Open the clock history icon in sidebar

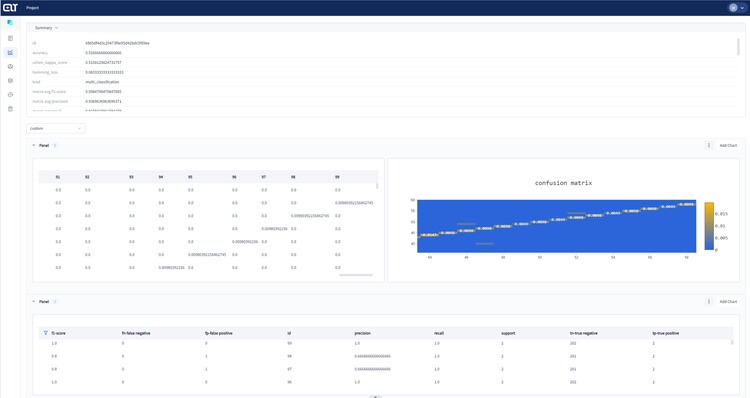(x=10, y=95)
